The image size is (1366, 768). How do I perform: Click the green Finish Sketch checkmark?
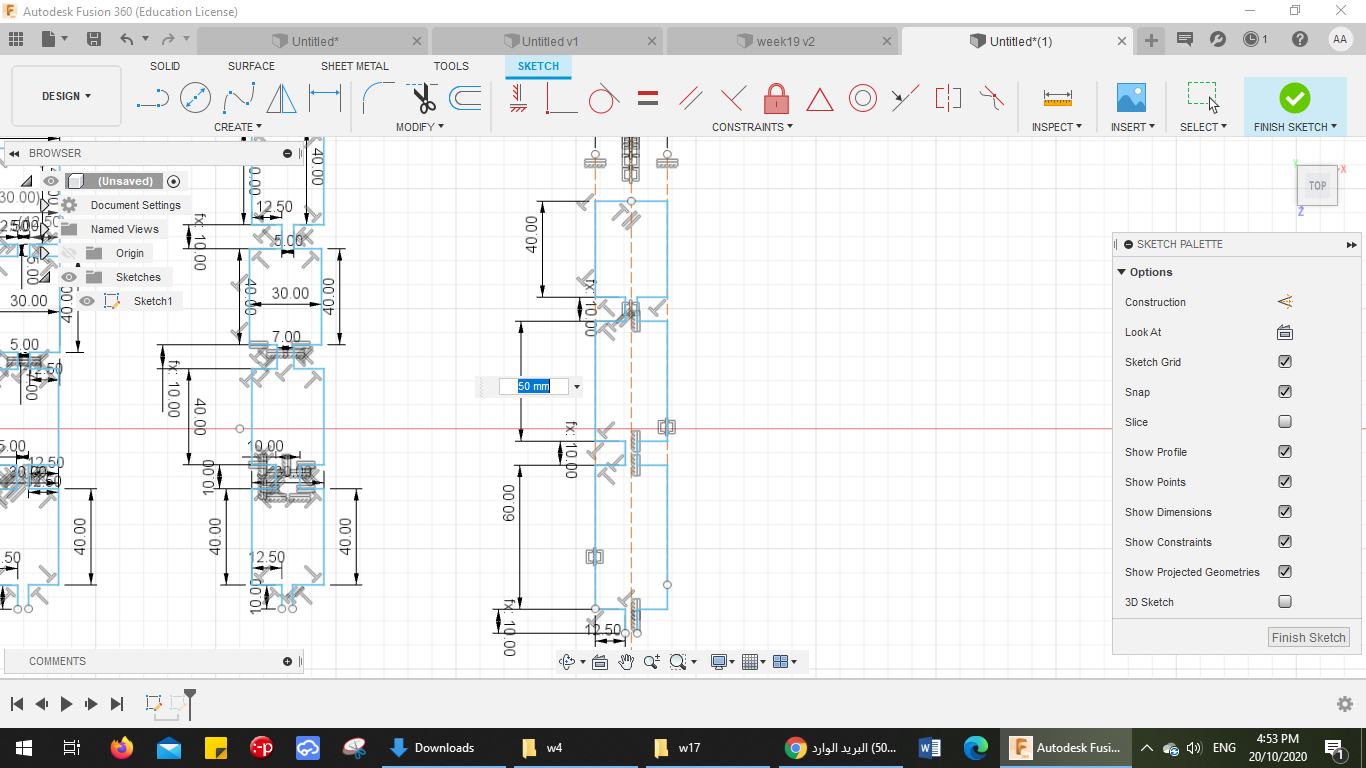click(1295, 98)
